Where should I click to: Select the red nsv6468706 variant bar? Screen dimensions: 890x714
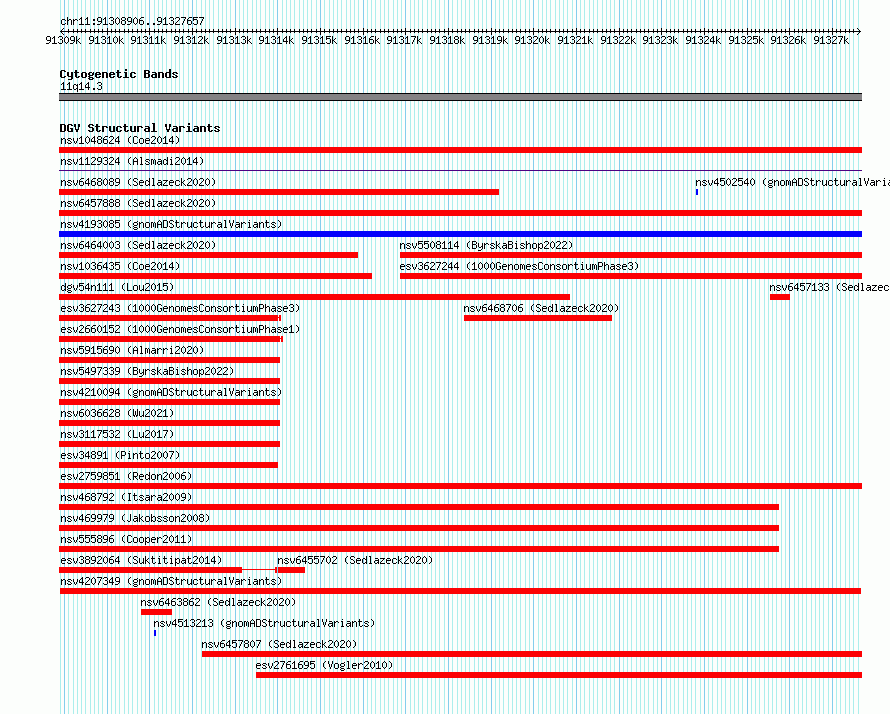click(538, 318)
